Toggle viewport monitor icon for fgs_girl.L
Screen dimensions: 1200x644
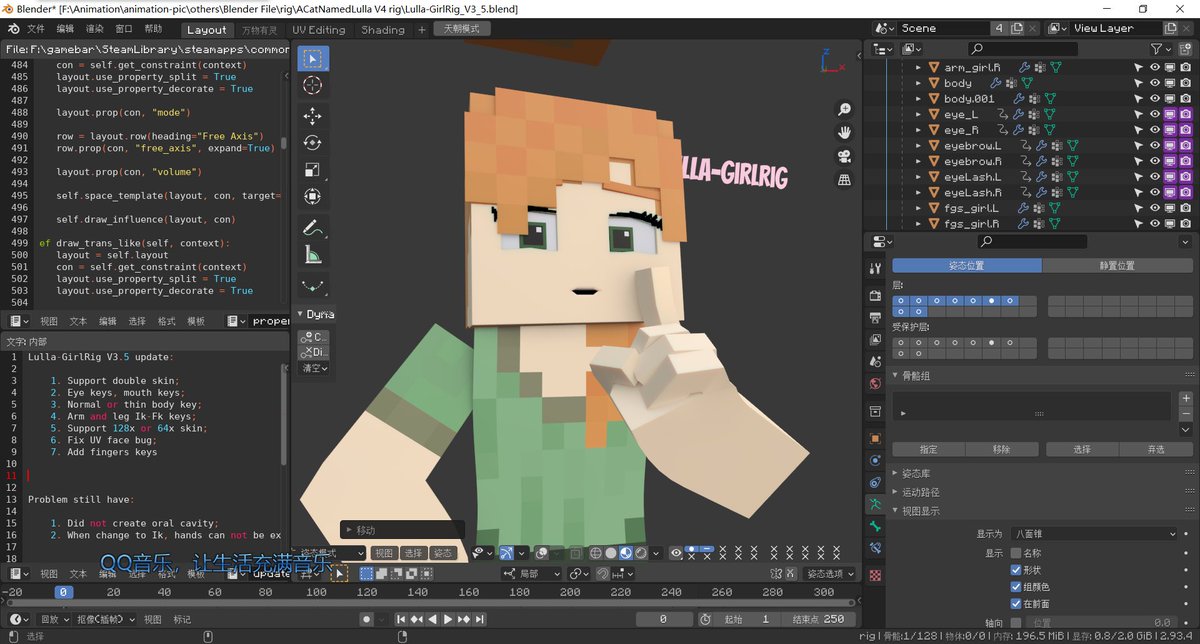[x=1171, y=209]
